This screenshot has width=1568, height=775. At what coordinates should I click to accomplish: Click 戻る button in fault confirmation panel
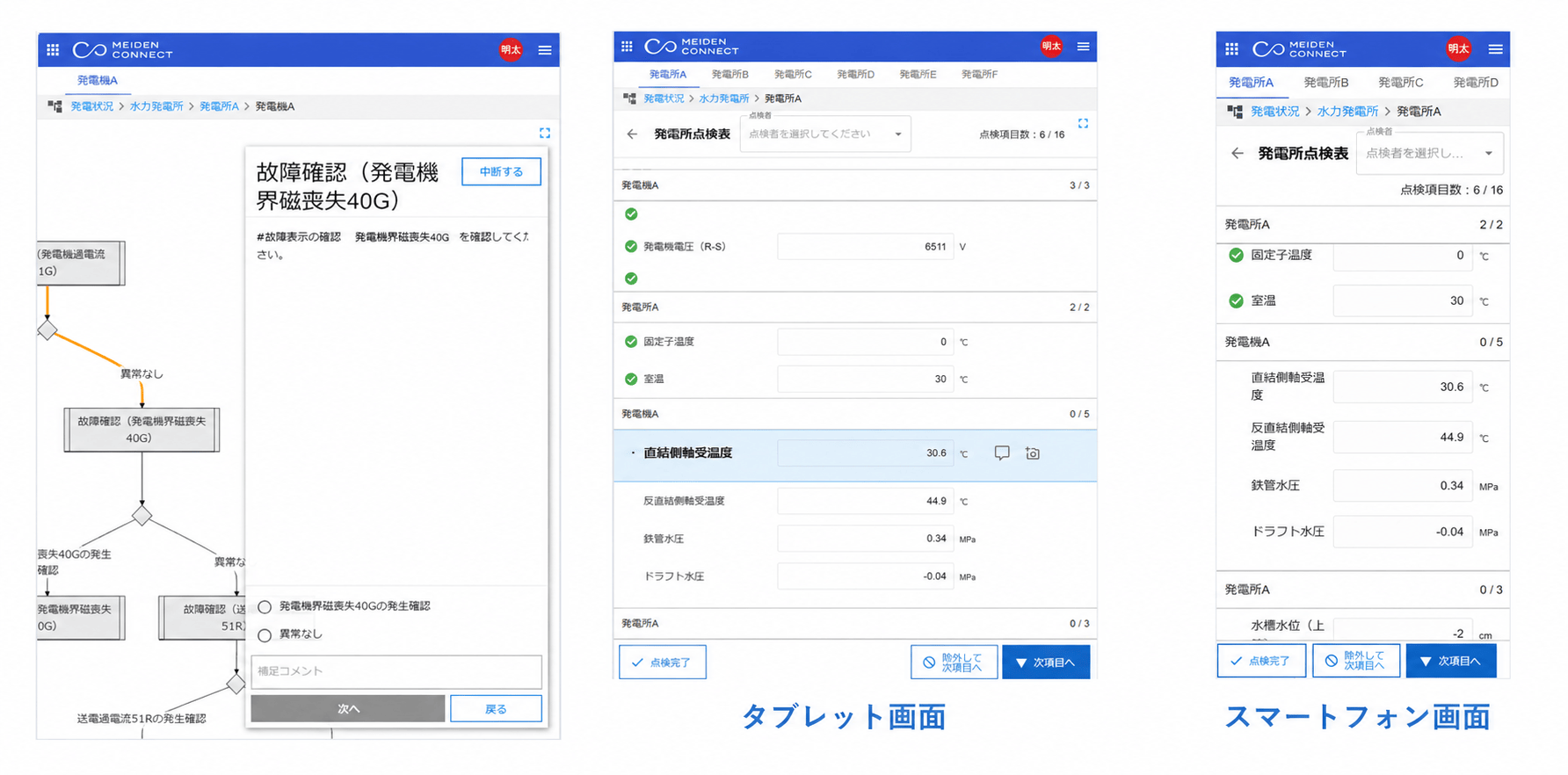496,709
